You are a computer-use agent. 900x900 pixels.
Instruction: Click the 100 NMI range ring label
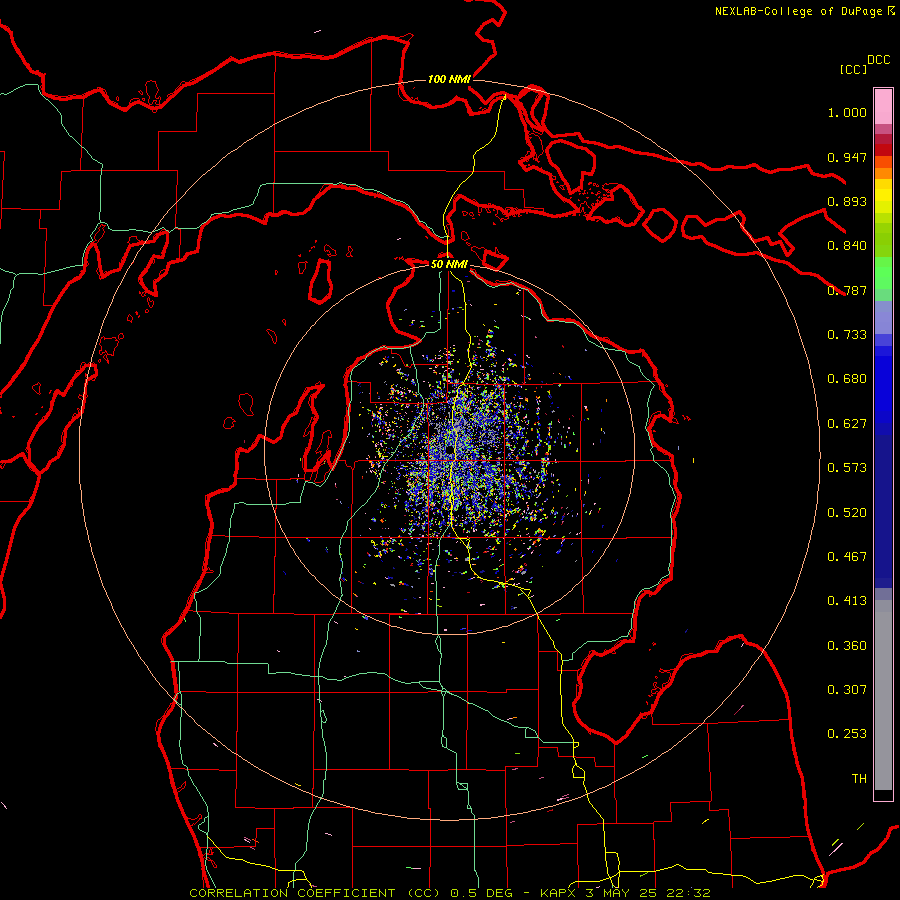point(449,79)
